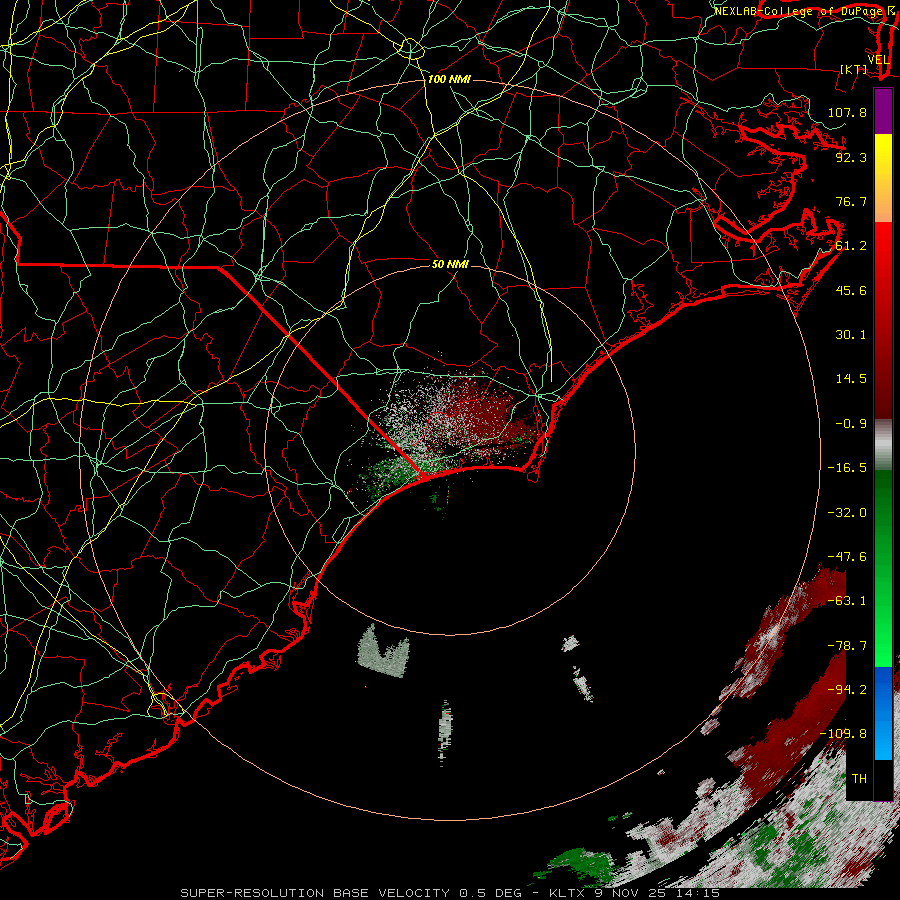The height and width of the screenshot is (900, 900).
Task: Select the 30.1 legend value
Action: click(851, 335)
